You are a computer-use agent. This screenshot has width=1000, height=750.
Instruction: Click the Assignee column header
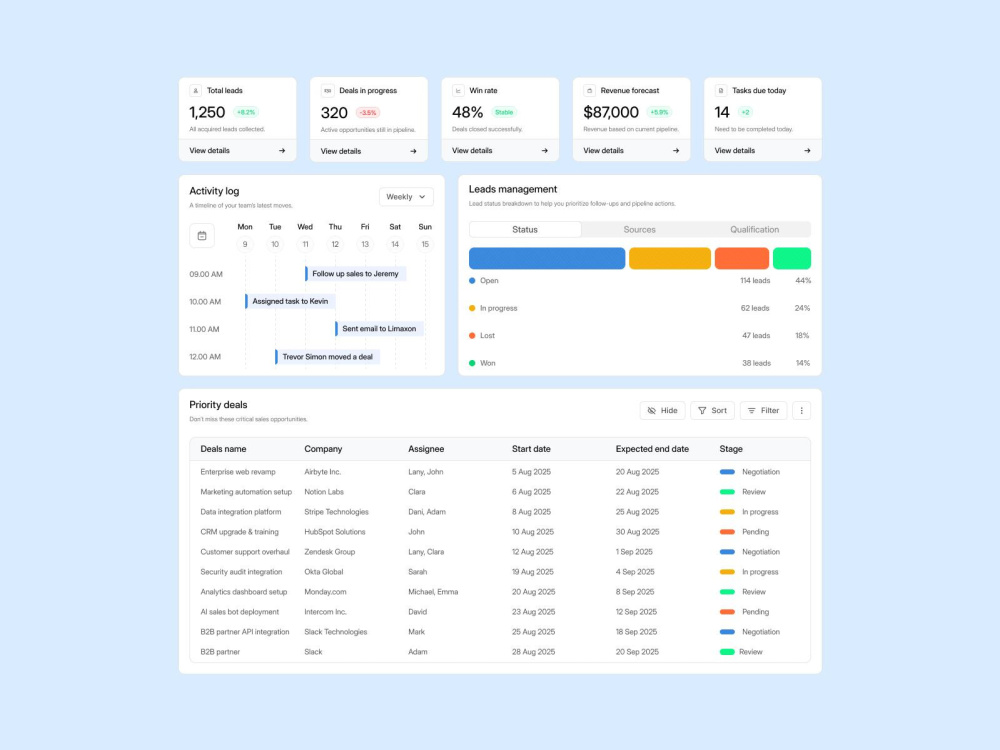(x=426, y=449)
